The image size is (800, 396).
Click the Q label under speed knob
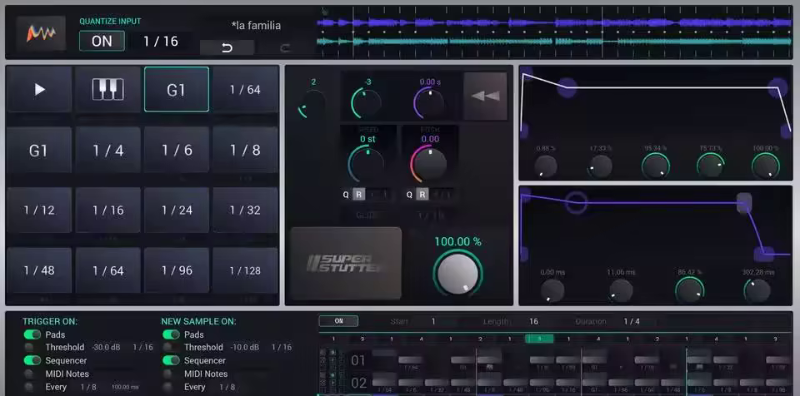click(x=345, y=194)
